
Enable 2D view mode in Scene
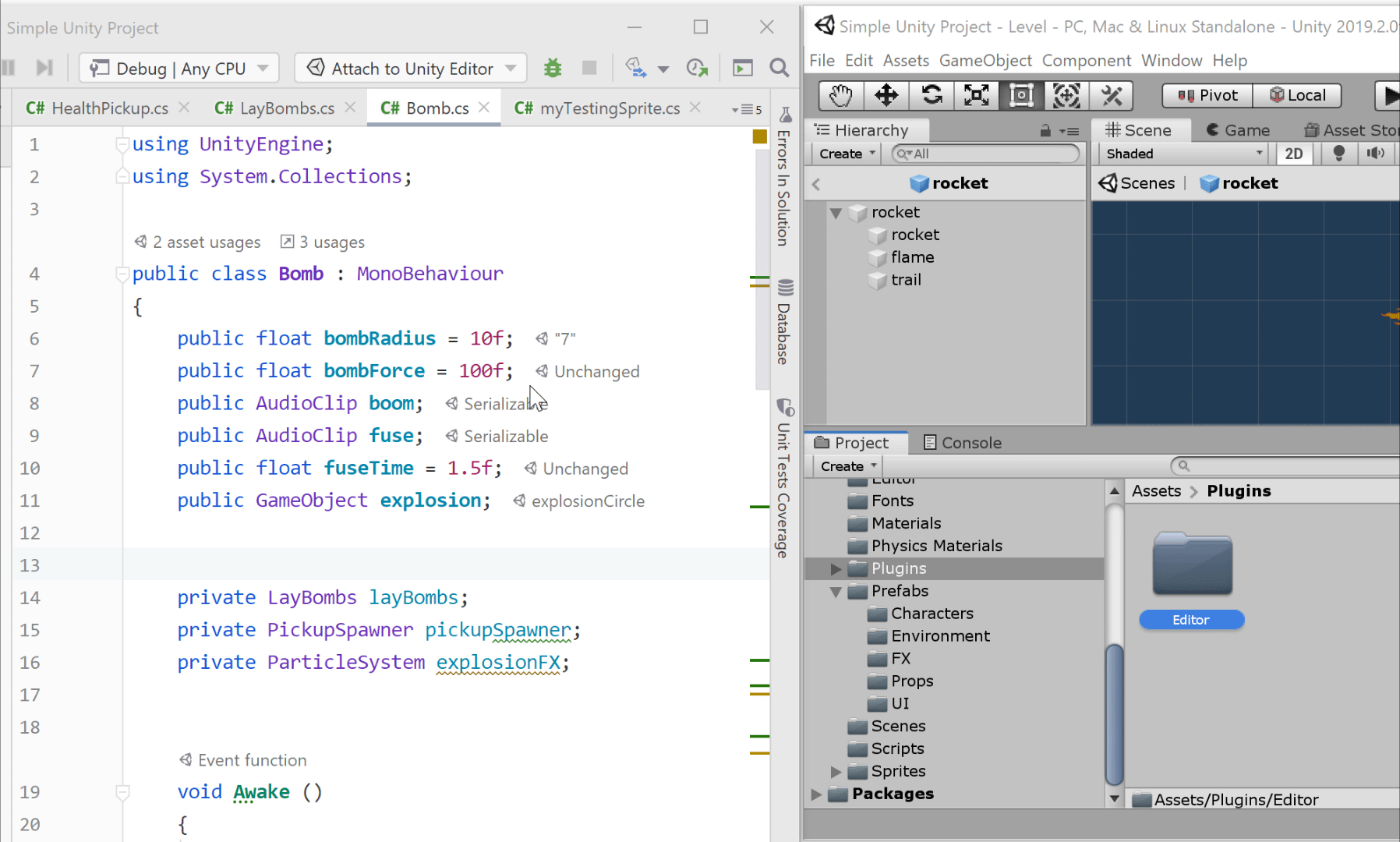(1294, 154)
